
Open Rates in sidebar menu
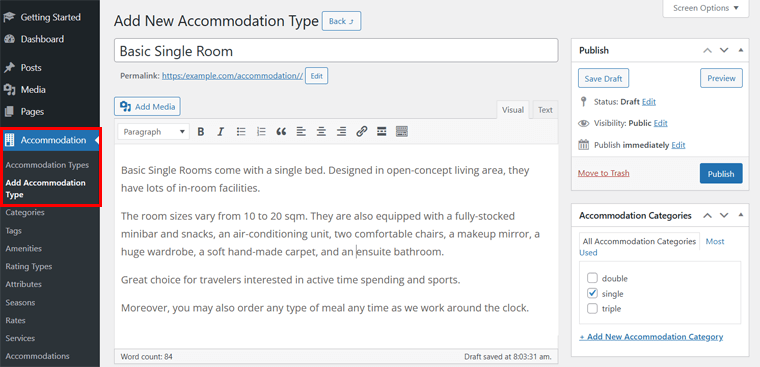[16, 320]
